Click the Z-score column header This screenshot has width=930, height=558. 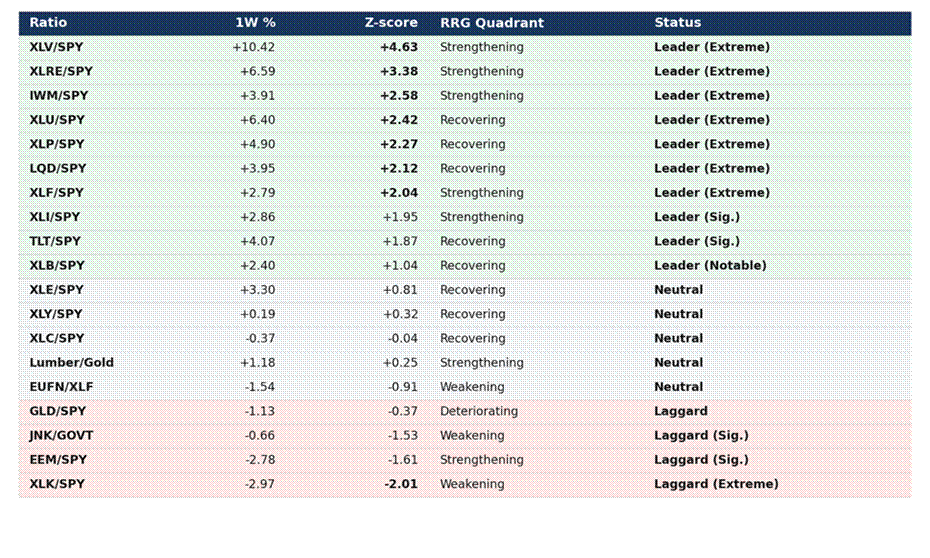pyautogui.click(x=391, y=23)
